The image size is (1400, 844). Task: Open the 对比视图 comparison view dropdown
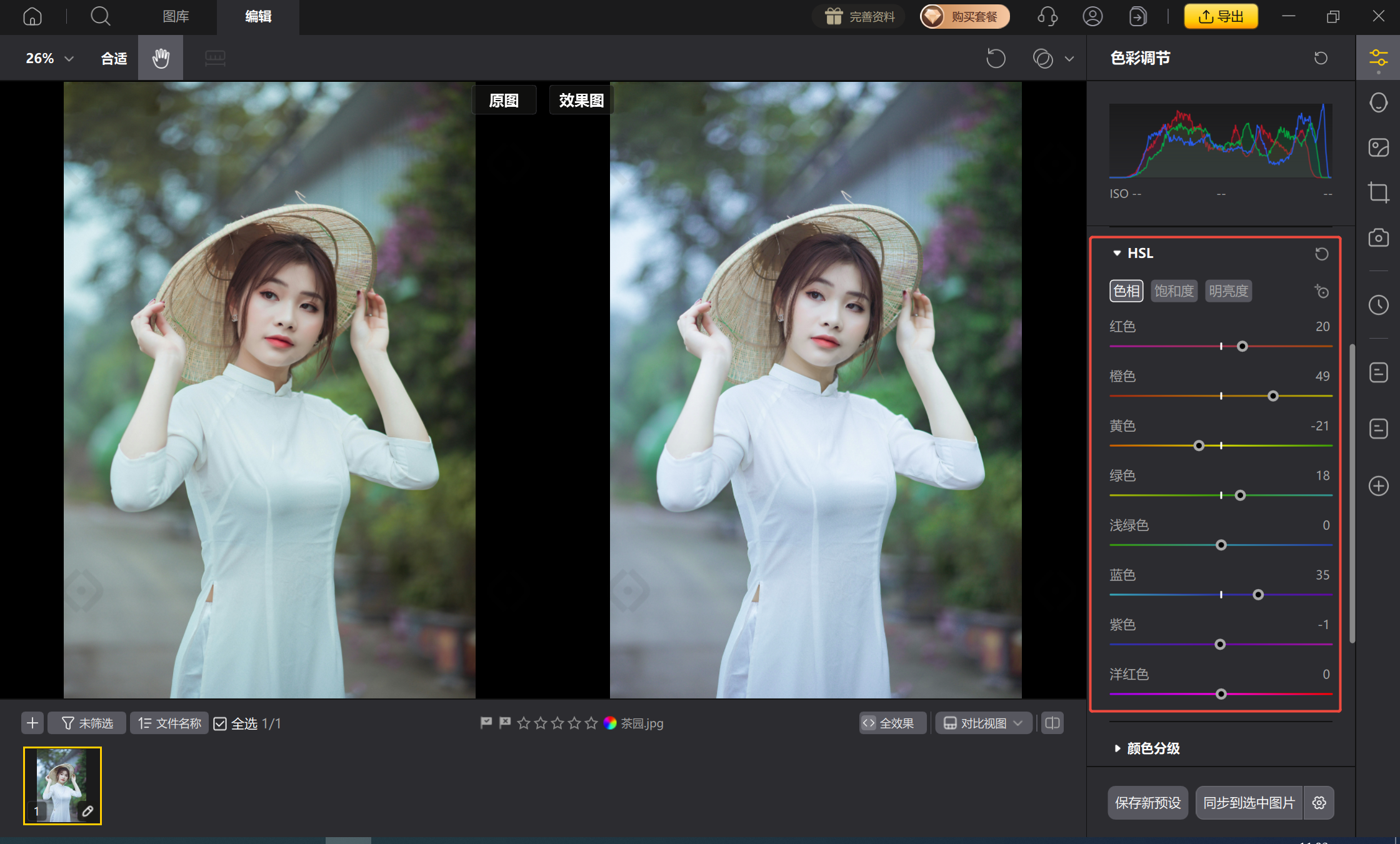[982, 723]
